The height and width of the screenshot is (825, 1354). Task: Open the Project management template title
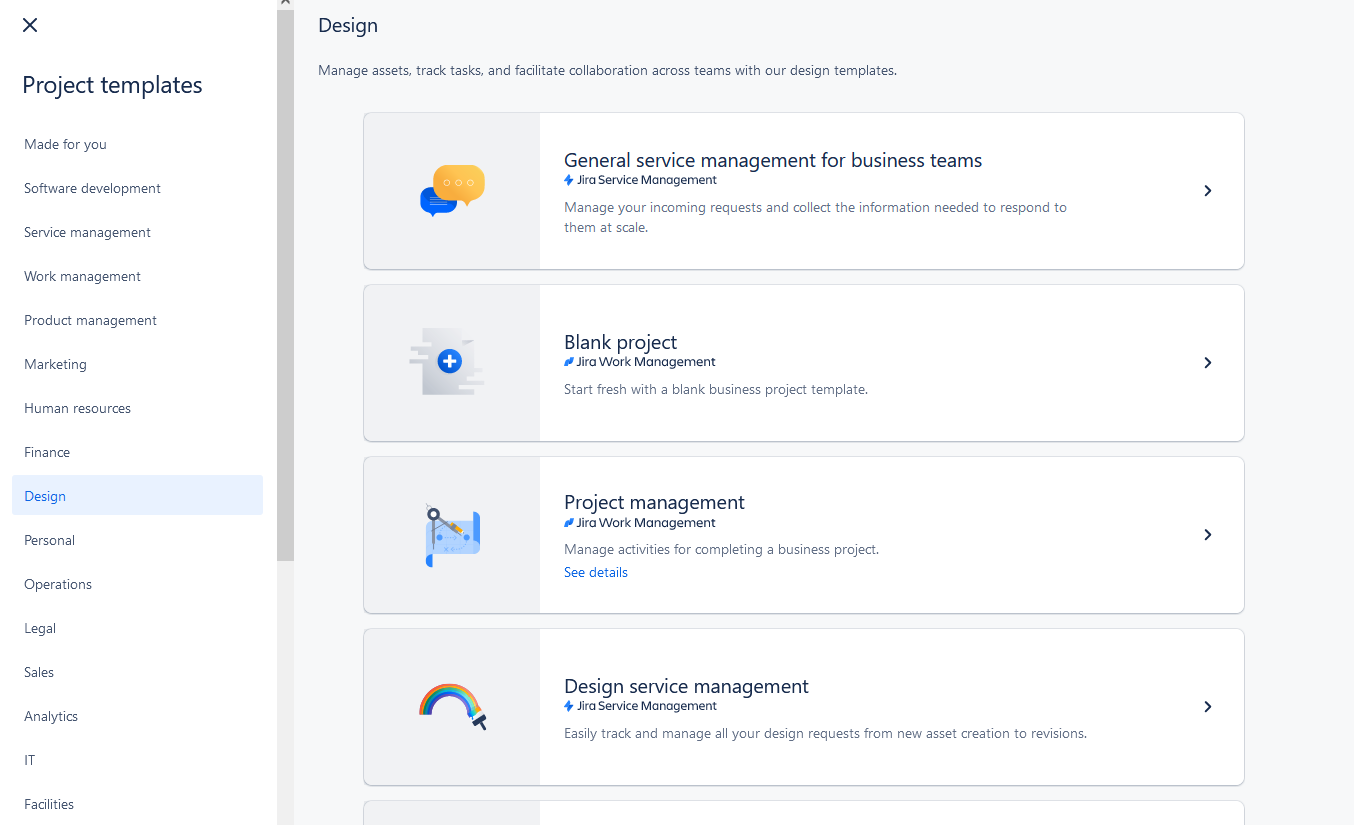tap(654, 502)
